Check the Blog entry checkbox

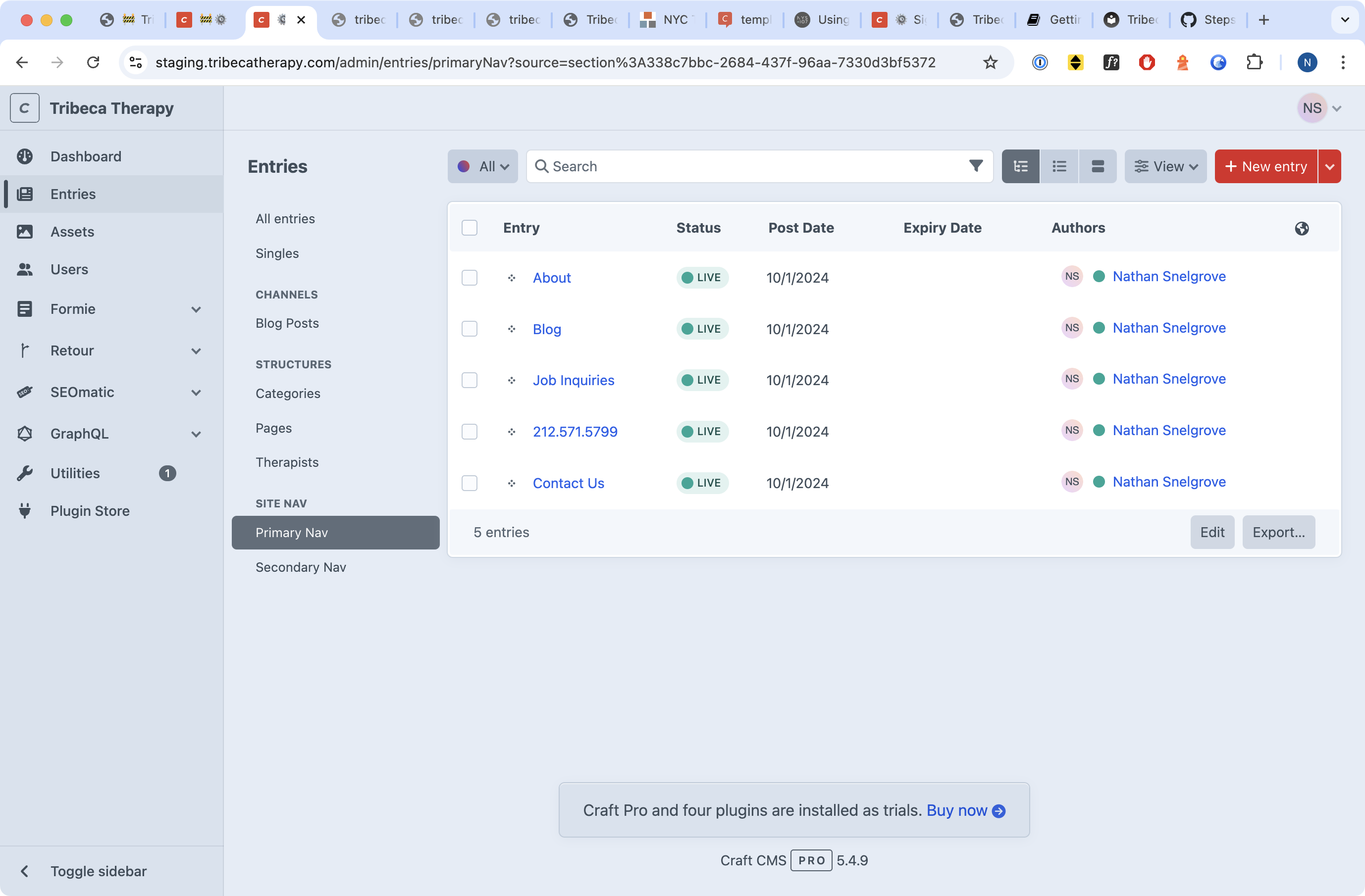[470, 329]
